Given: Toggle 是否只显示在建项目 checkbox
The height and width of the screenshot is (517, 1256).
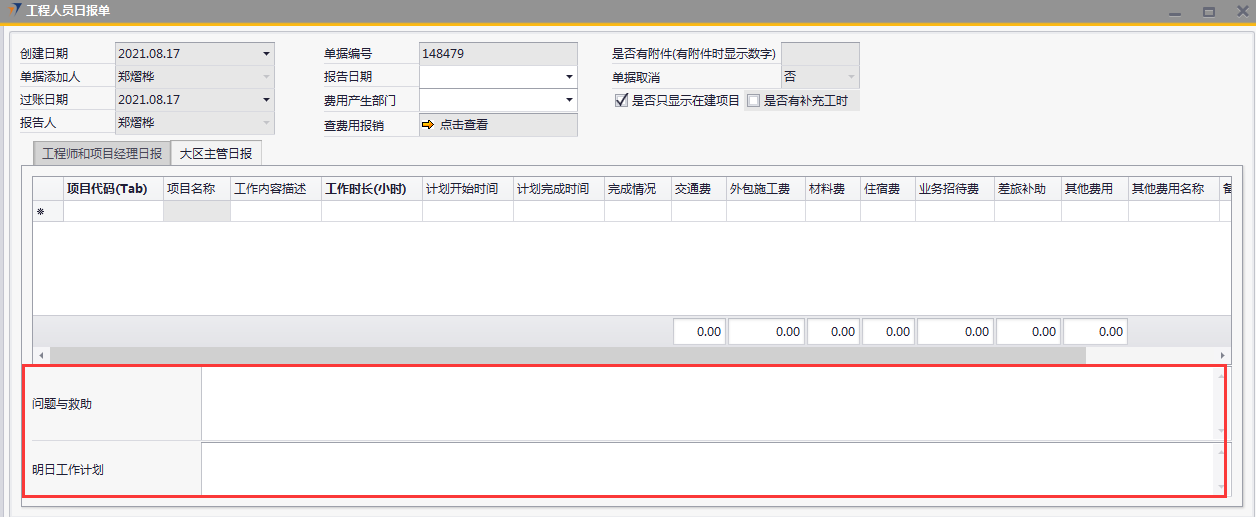Looking at the screenshot, I should coord(621,101).
